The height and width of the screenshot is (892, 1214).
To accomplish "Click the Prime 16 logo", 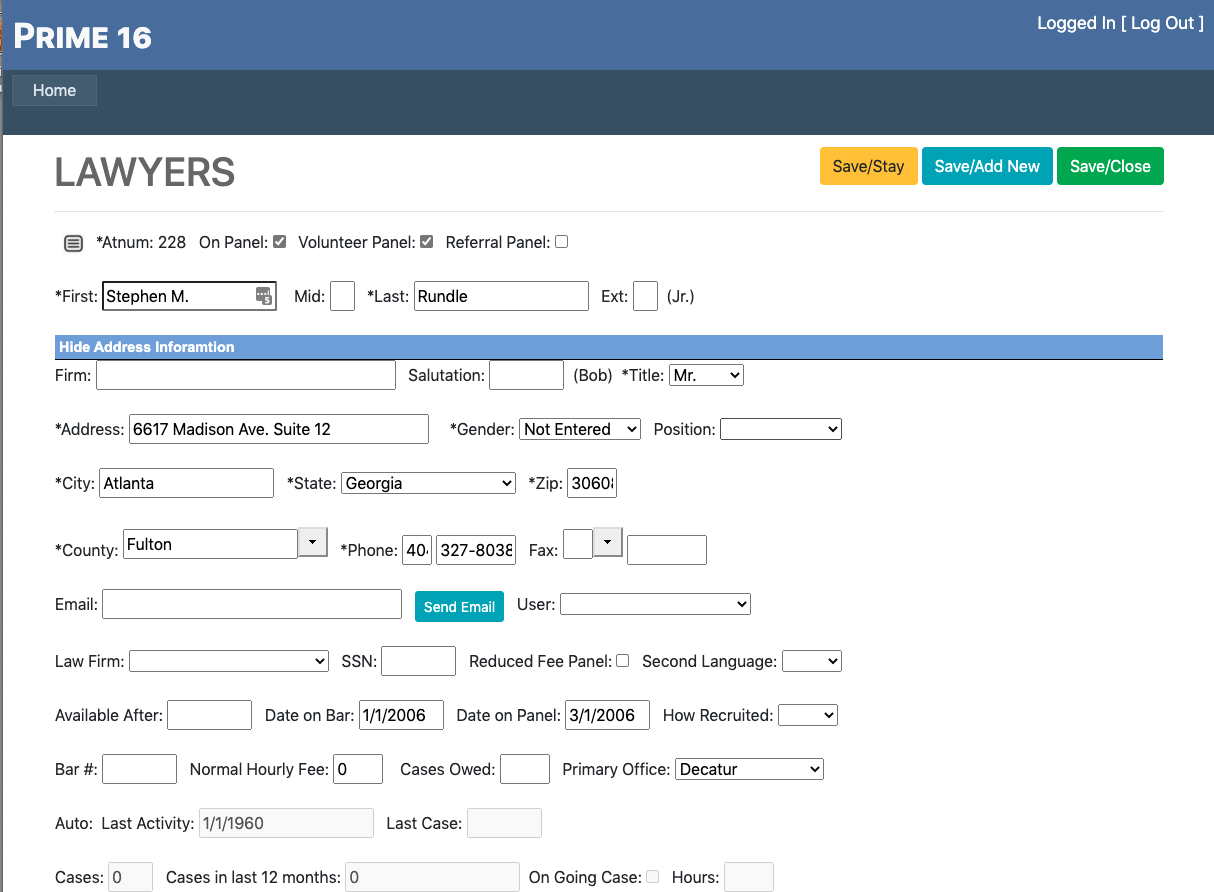I will point(82,37).
